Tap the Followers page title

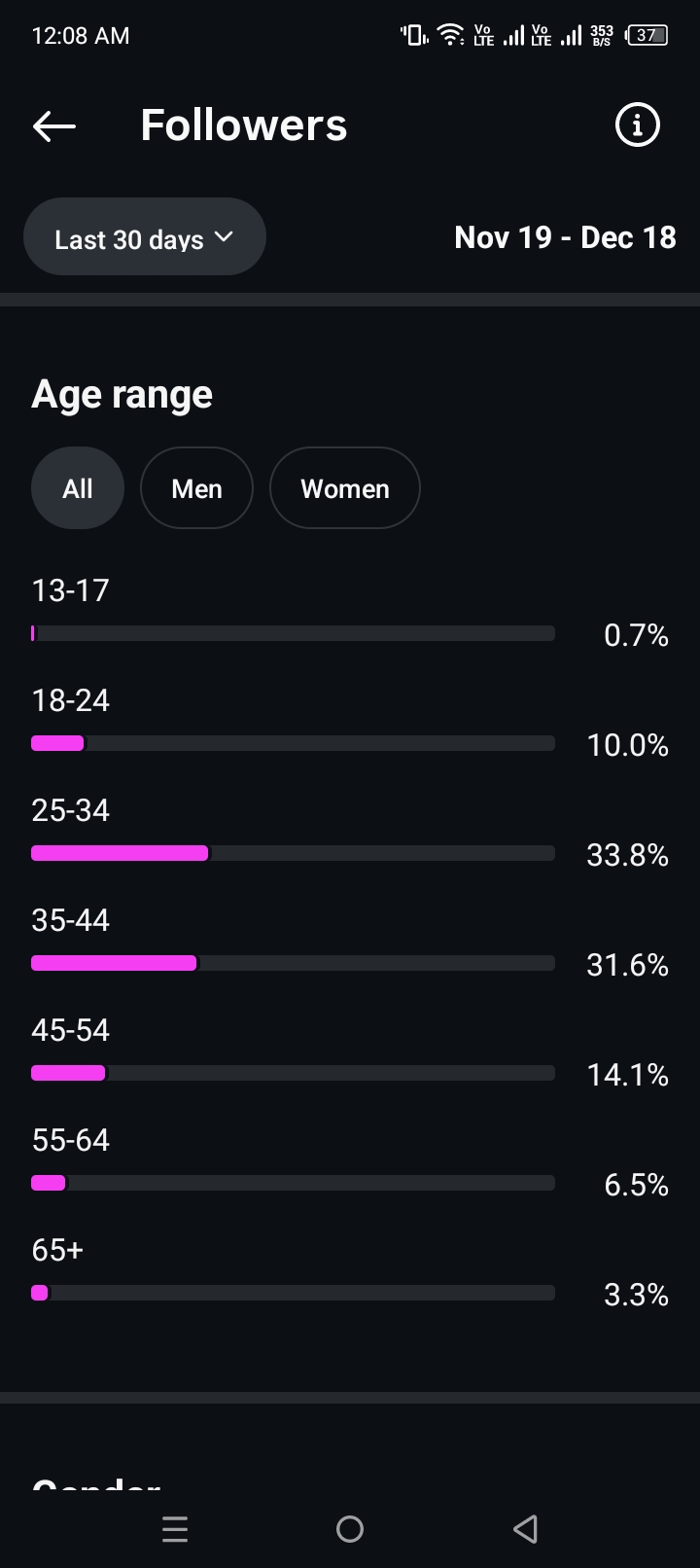pyautogui.click(x=244, y=125)
